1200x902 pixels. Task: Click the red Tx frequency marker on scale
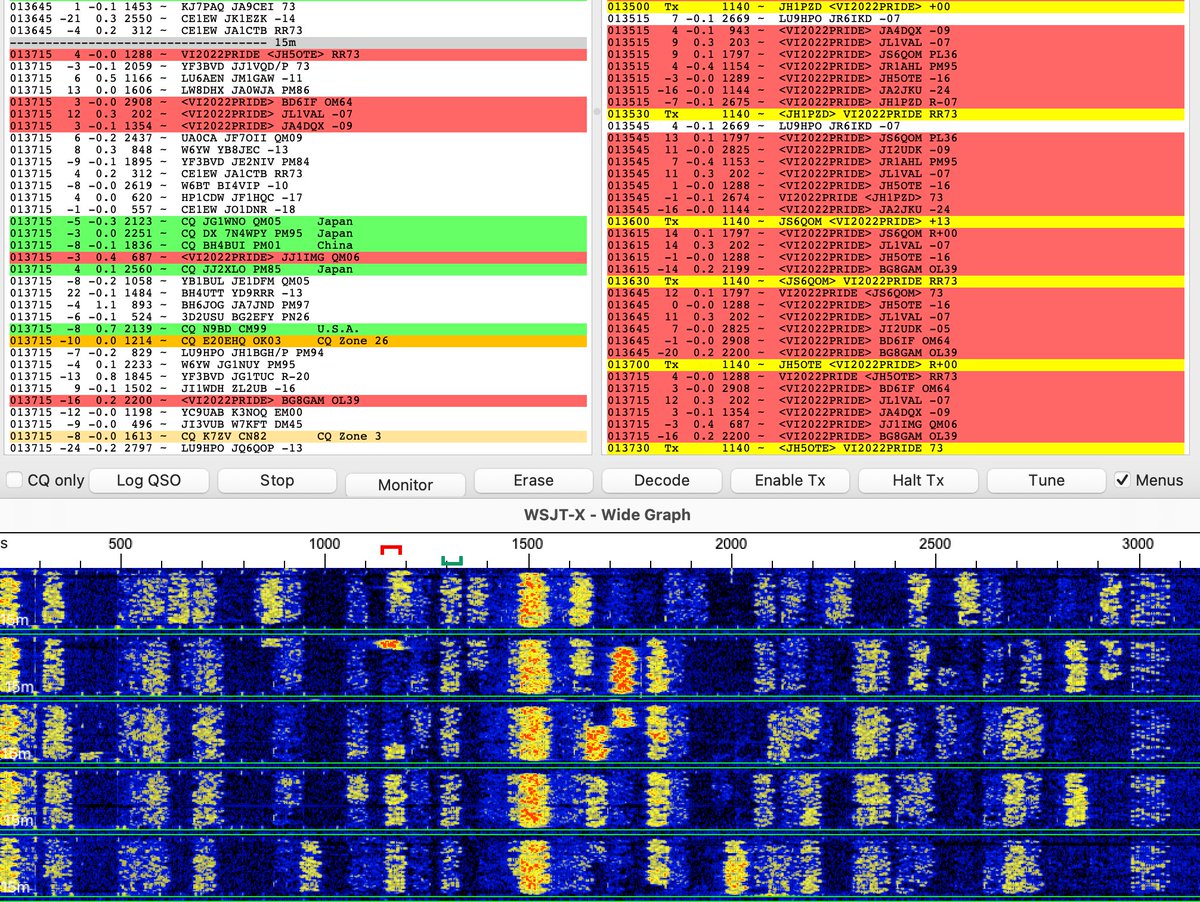tap(391, 549)
